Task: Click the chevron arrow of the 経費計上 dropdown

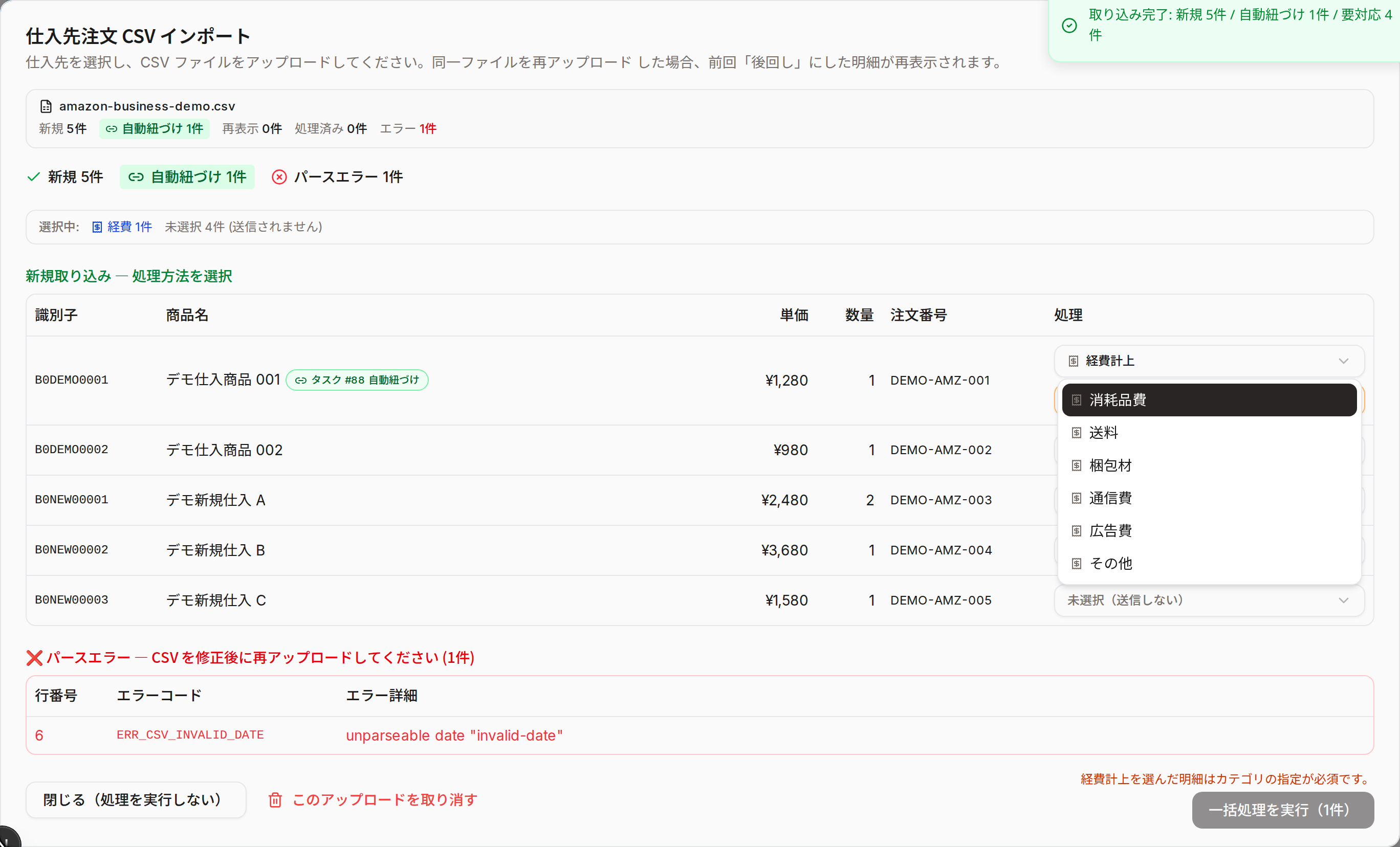Action: point(1343,361)
